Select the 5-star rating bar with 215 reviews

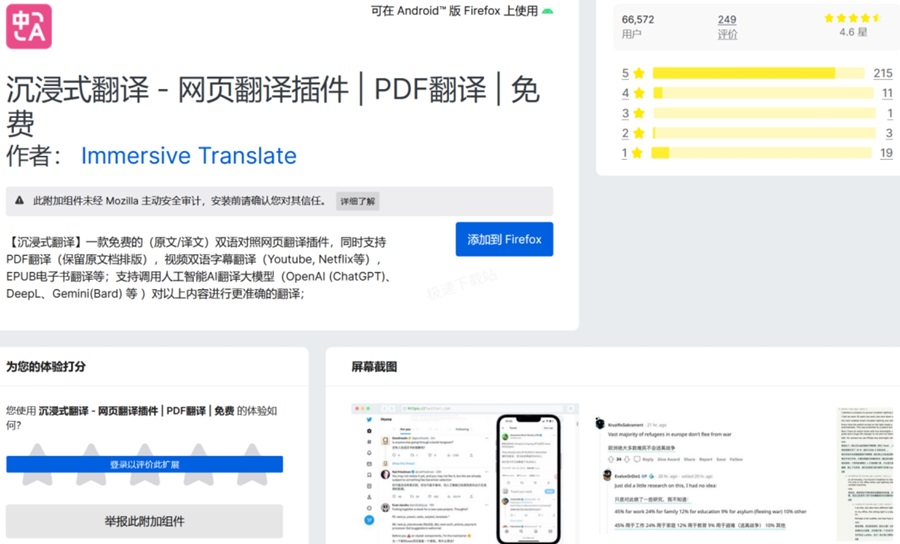coord(758,73)
